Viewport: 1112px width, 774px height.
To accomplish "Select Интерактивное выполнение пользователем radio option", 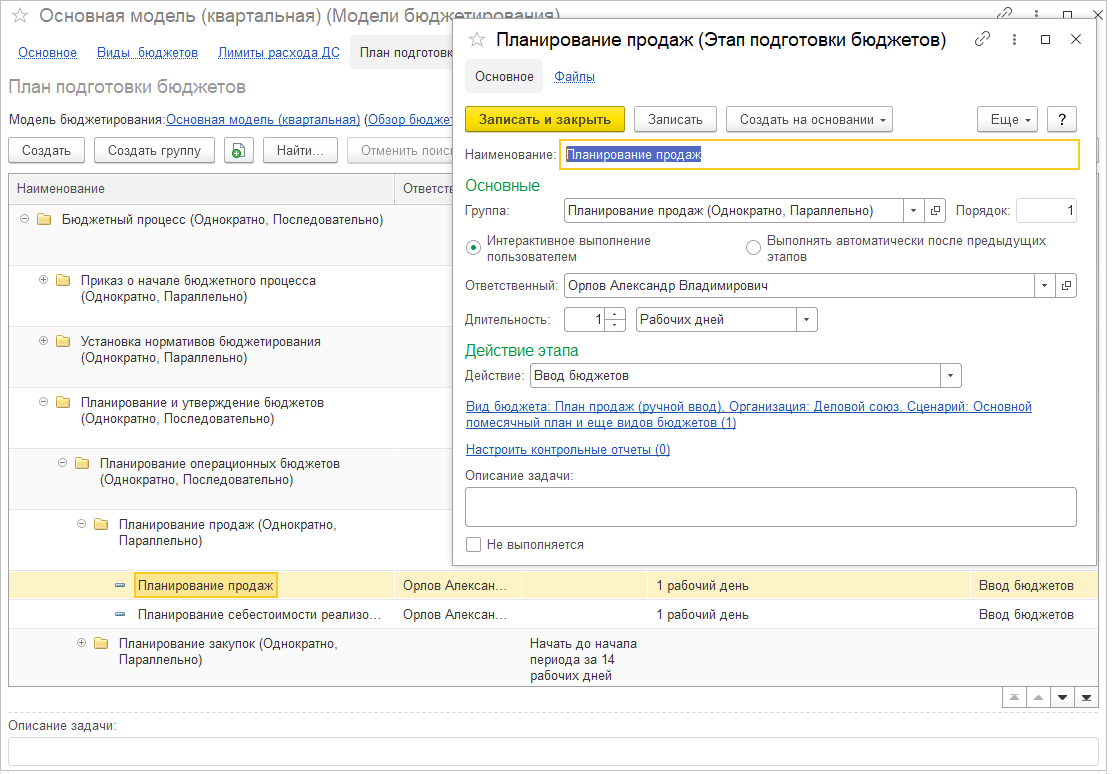I will [x=474, y=248].
